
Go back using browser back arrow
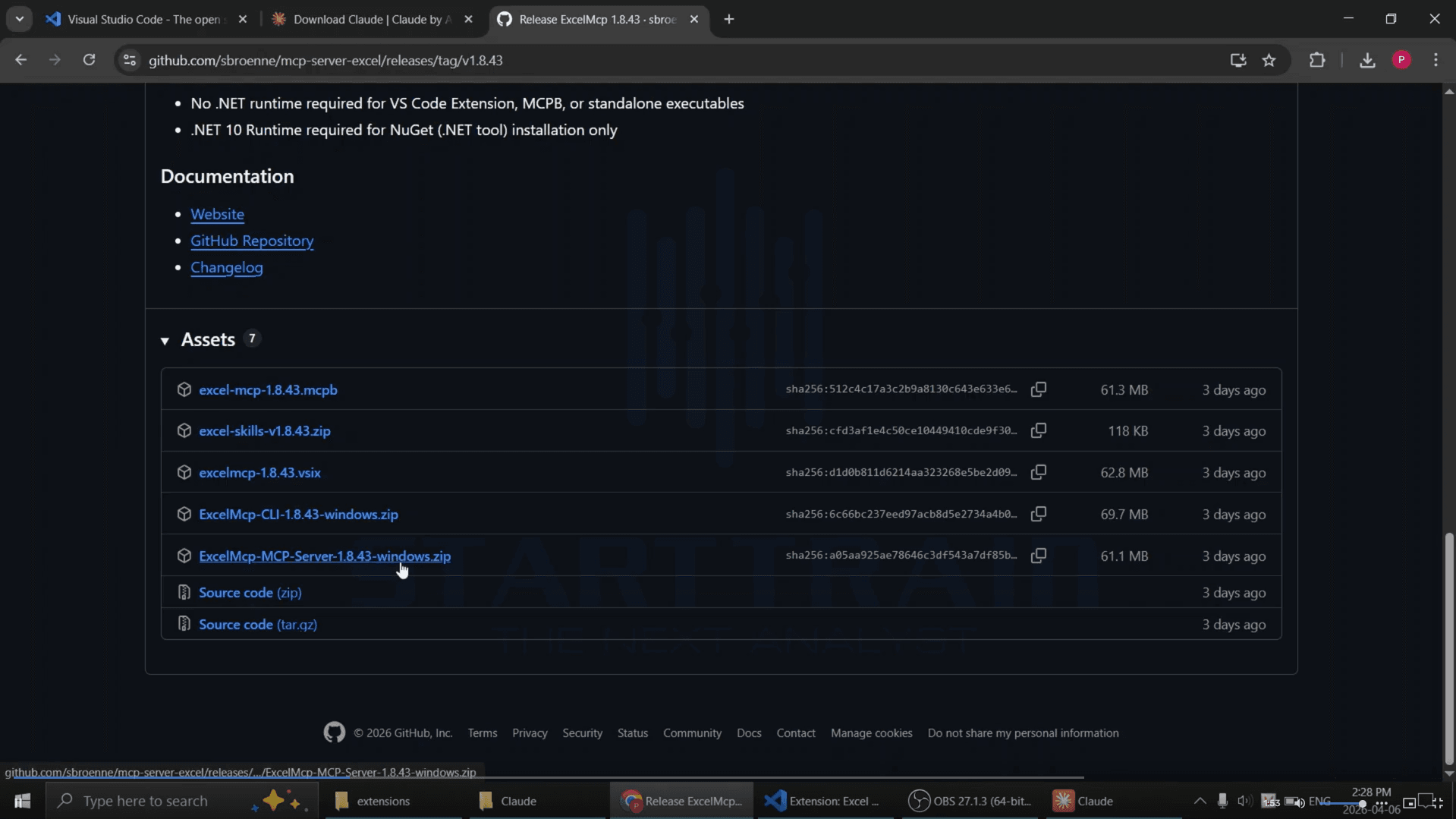pyautogui.click(x=20, y=60)
